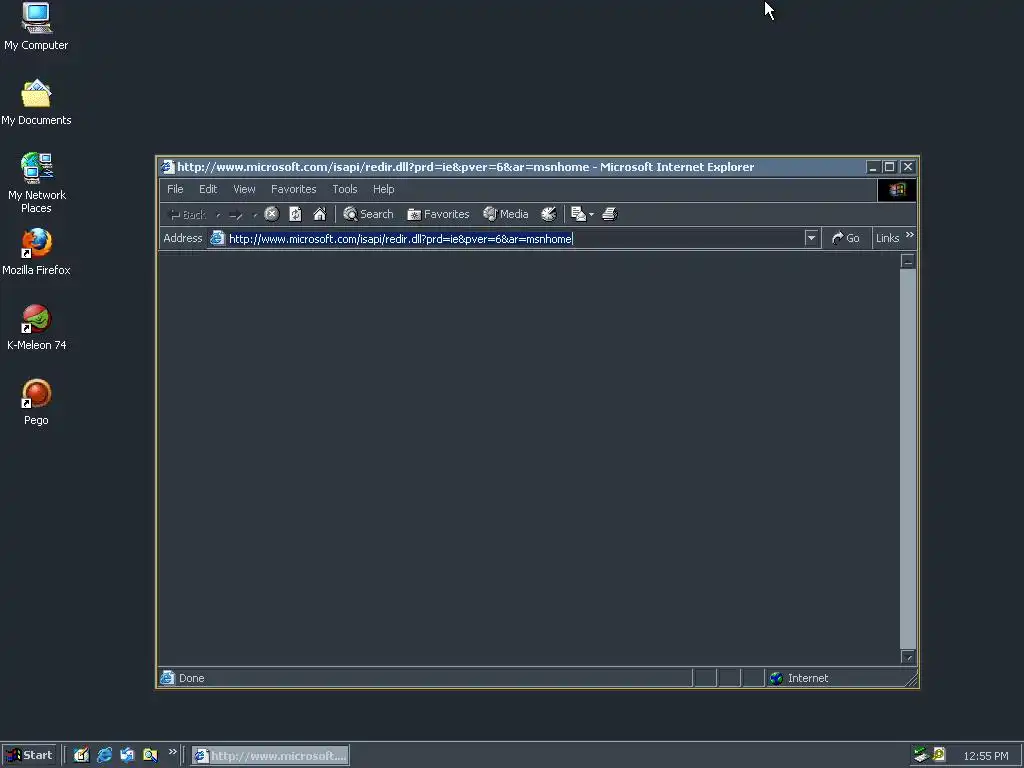The width and height of the screenshot is (1024, 768).
Task: Click the 'Done' status text
Action: coord(191,678)
